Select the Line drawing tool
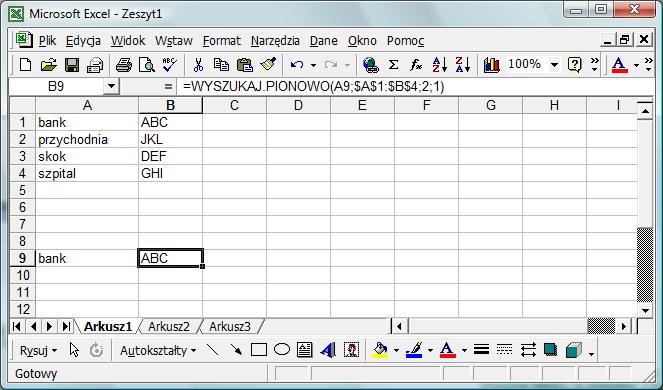Screen dimensions: 663x390 (213, 350)
